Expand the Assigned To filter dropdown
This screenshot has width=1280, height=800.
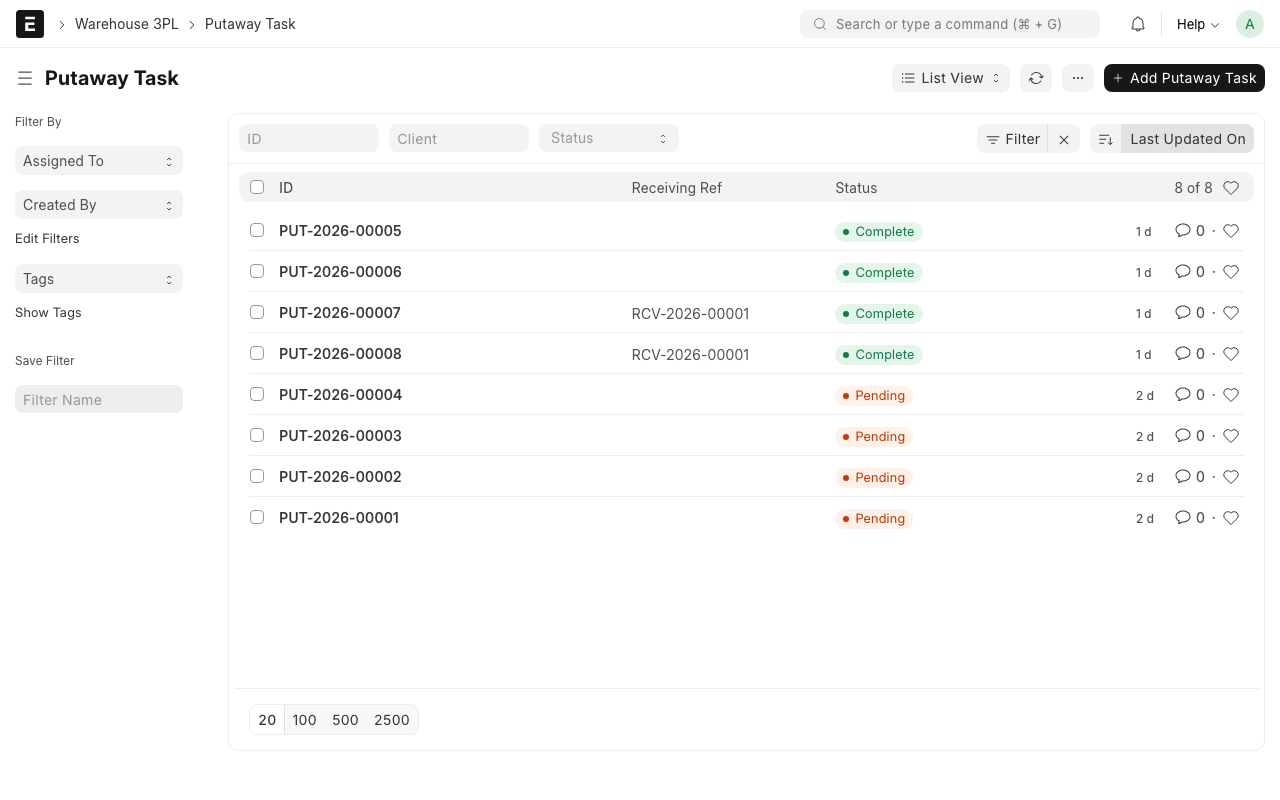pos(98,161)
